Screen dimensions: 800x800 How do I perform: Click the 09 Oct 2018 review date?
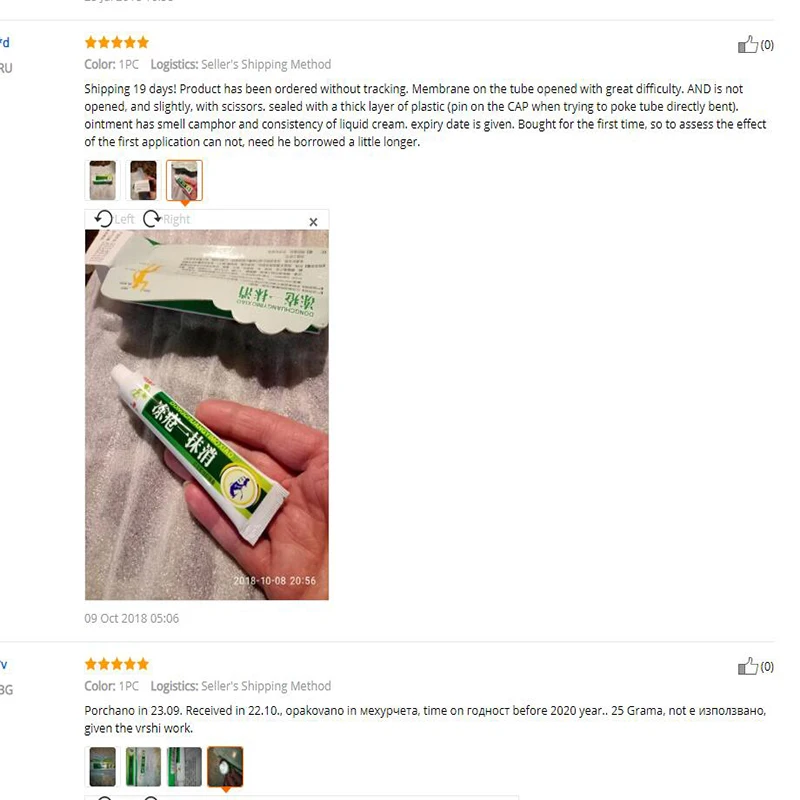coord(132,618)
